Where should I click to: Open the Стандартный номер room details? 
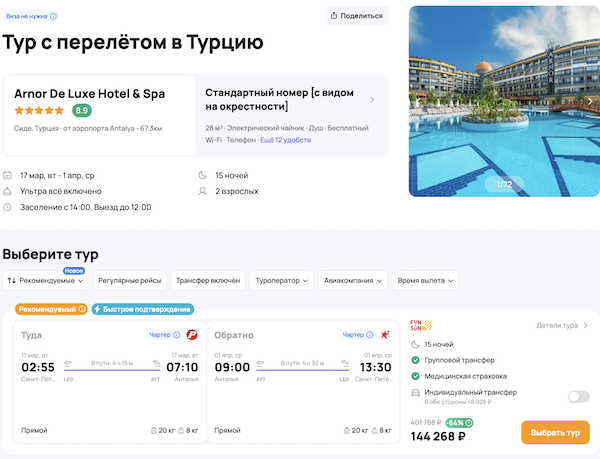288,100
